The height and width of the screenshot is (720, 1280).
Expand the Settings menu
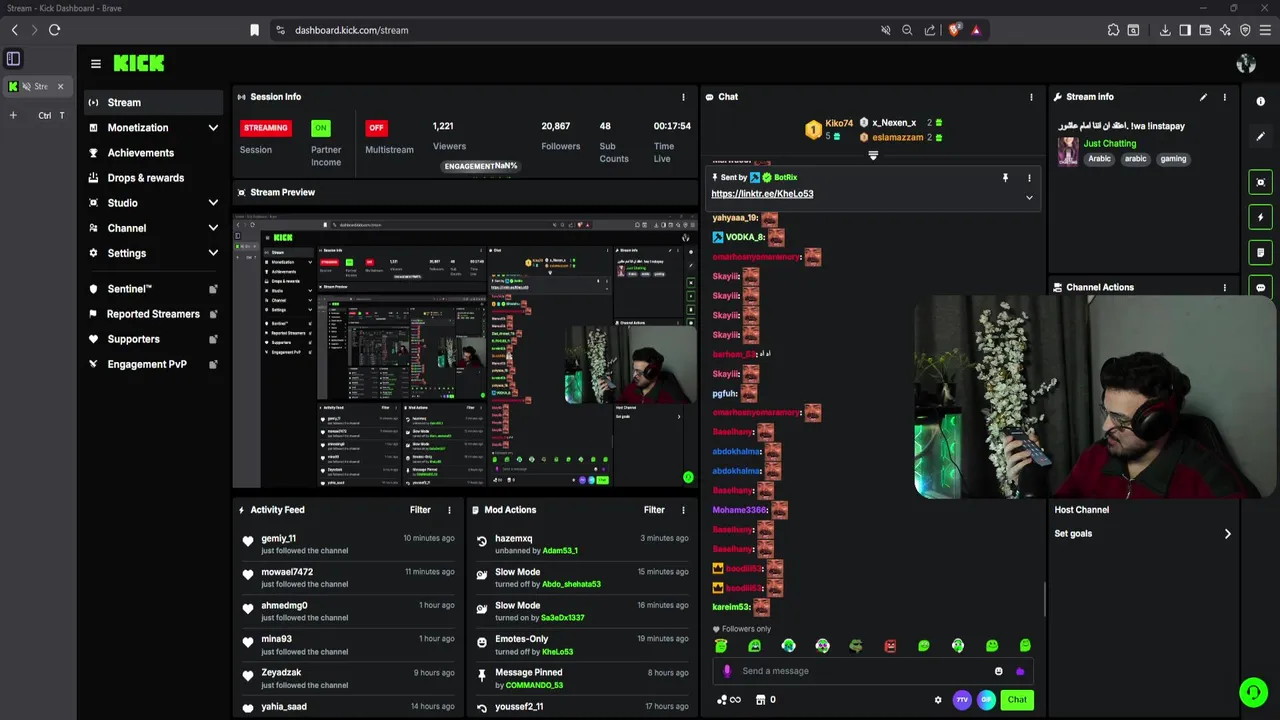pos(213,253)
